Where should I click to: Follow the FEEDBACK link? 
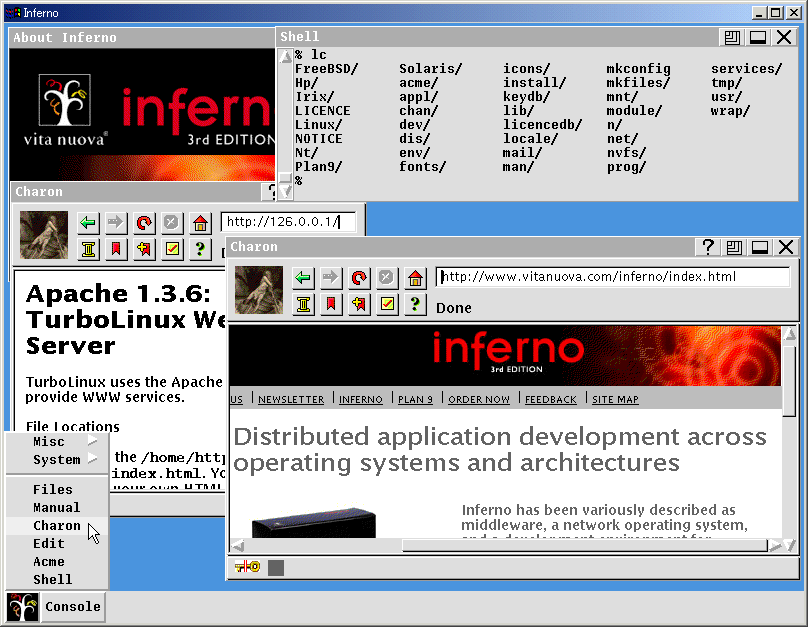[550, 399]
